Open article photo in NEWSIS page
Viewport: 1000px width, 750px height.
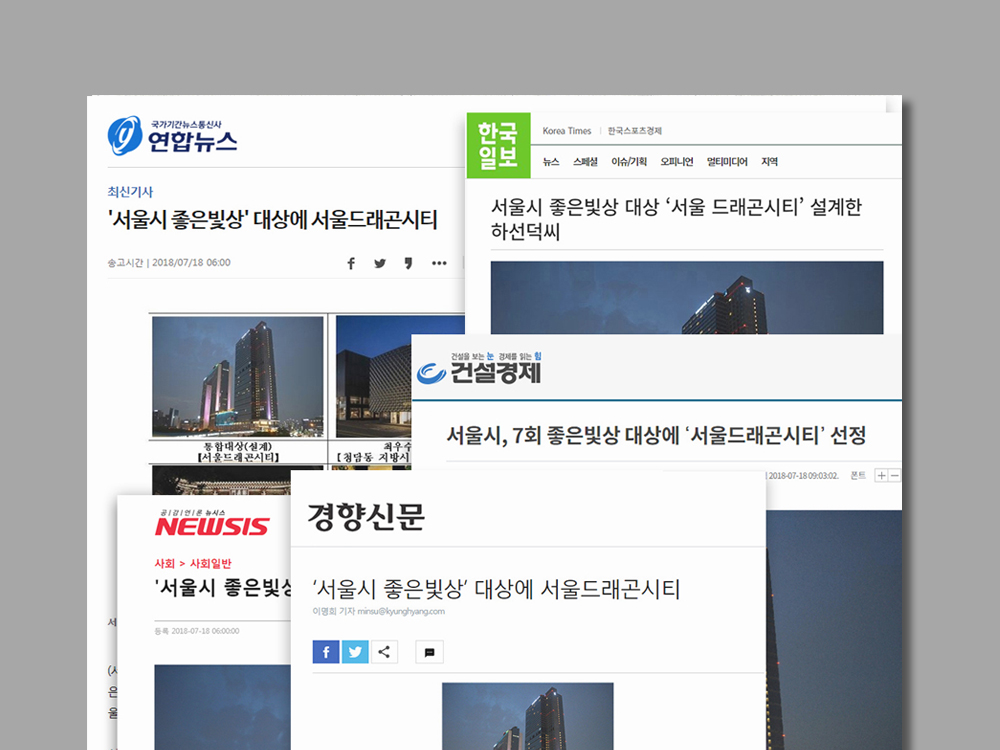223,707
